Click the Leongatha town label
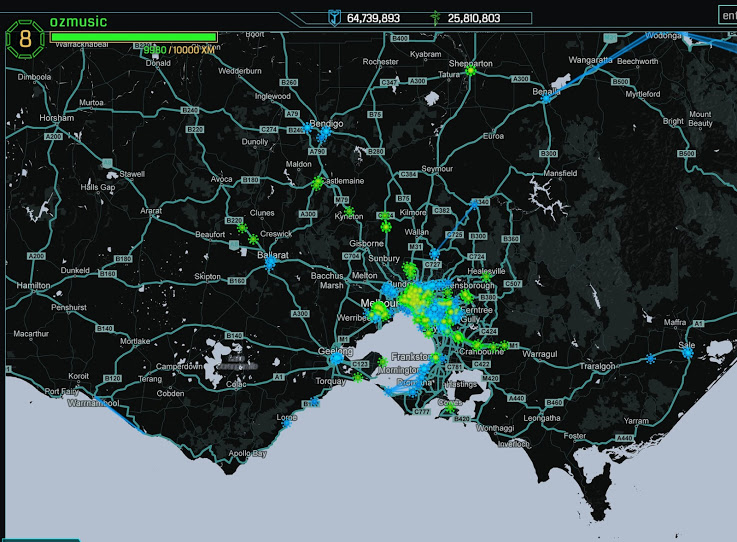Viewport: 737px width, 542px height. pyautogui.click(x=542, y=418)
